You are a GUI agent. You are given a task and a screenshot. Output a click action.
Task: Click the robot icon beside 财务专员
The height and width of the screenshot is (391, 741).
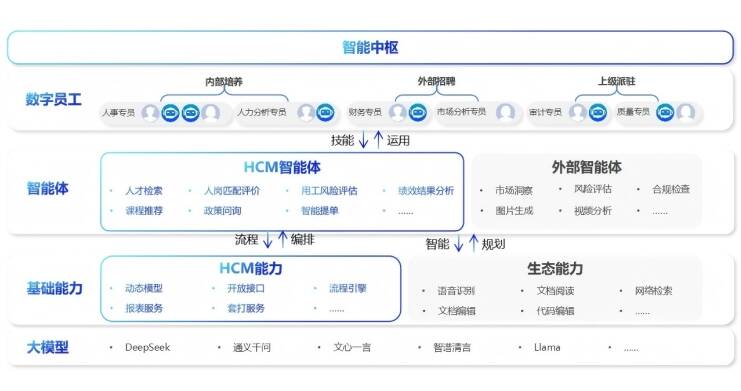pyautogui.click(x=417, y=113)
